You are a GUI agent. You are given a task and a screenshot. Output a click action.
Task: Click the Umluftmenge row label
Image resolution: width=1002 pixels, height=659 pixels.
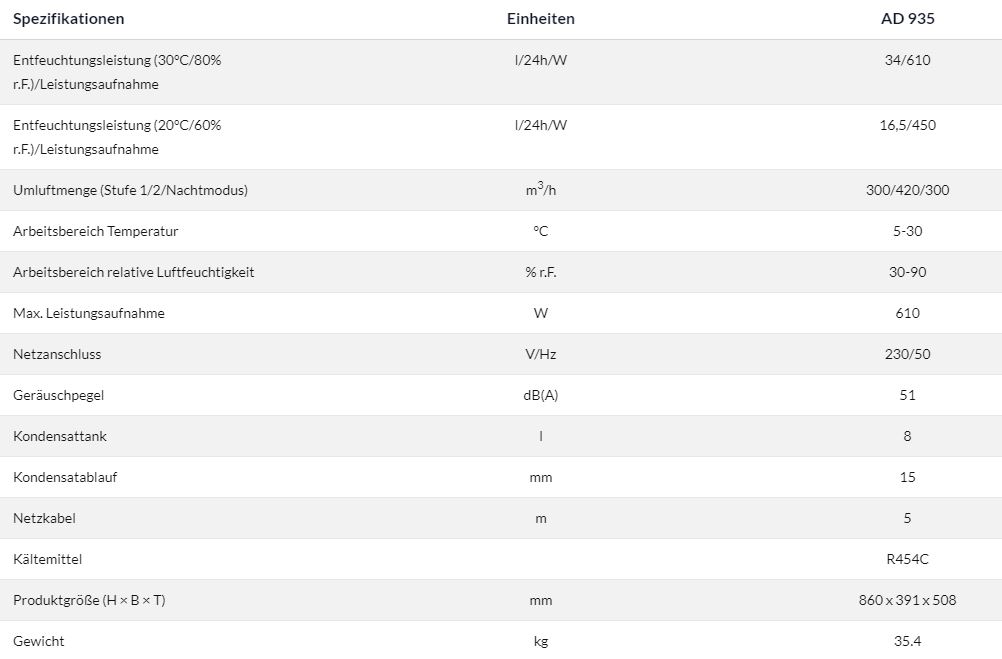pos(130,190)
